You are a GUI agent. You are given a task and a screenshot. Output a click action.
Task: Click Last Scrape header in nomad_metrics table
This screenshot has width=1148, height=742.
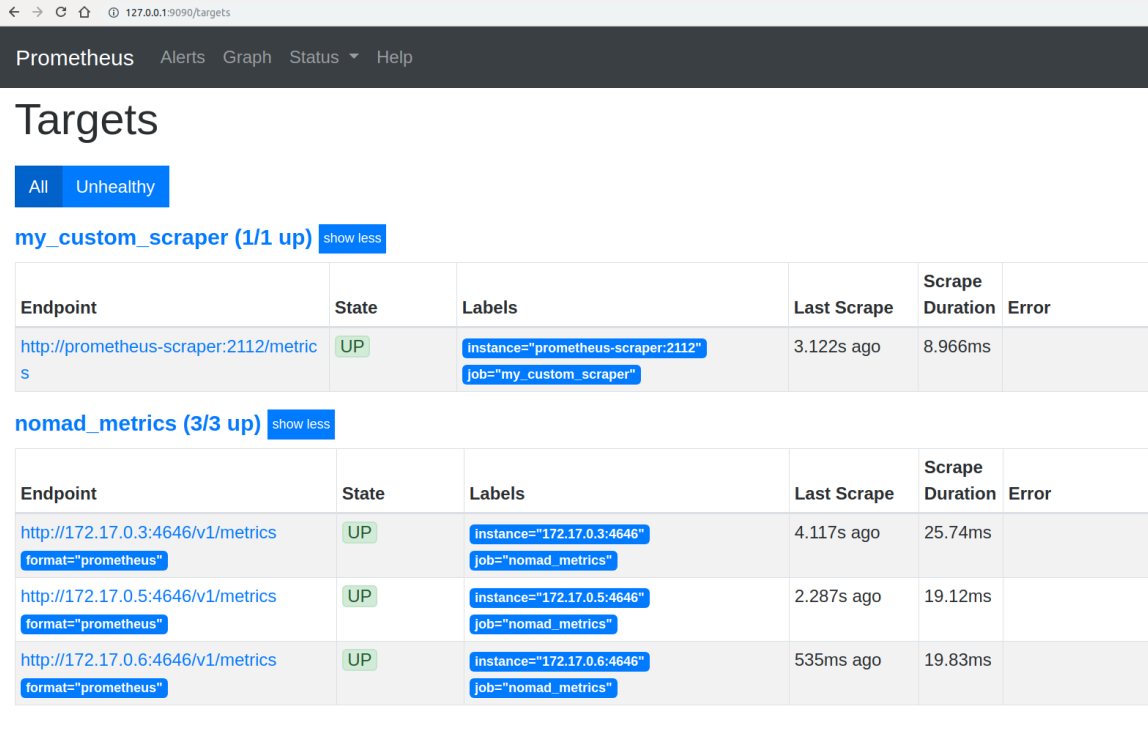tap(844, 494)
